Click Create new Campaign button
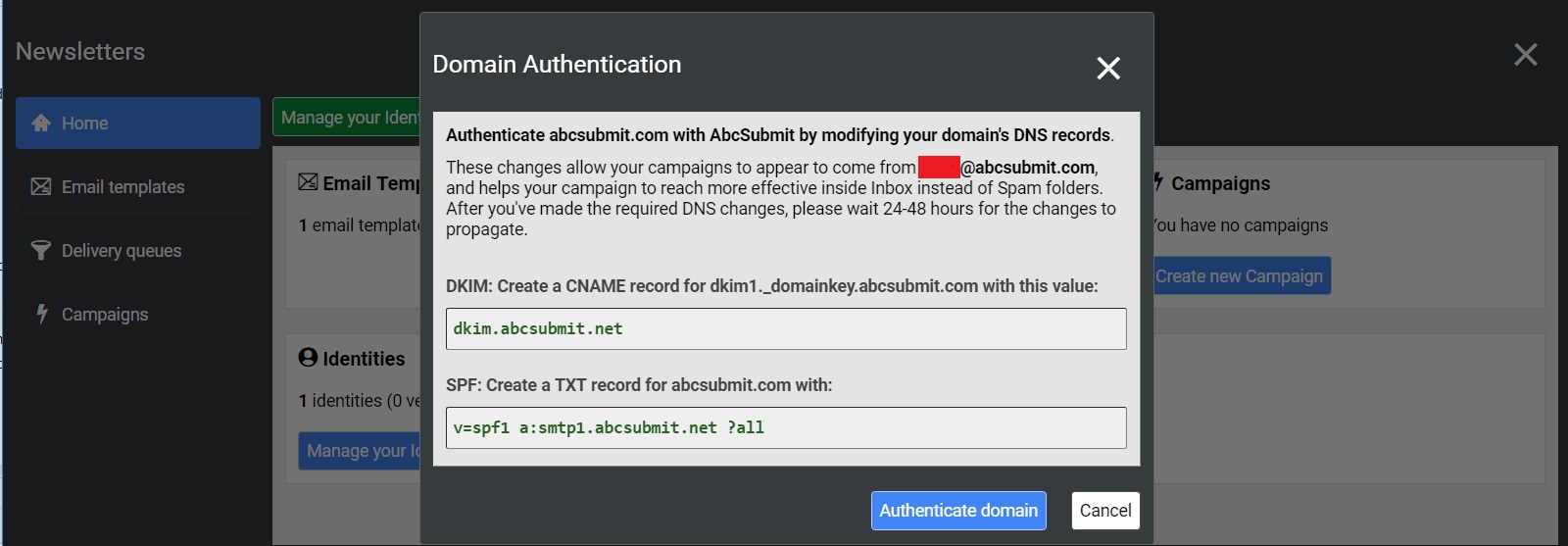1568x546 pixels. (x=1239, y=276)
